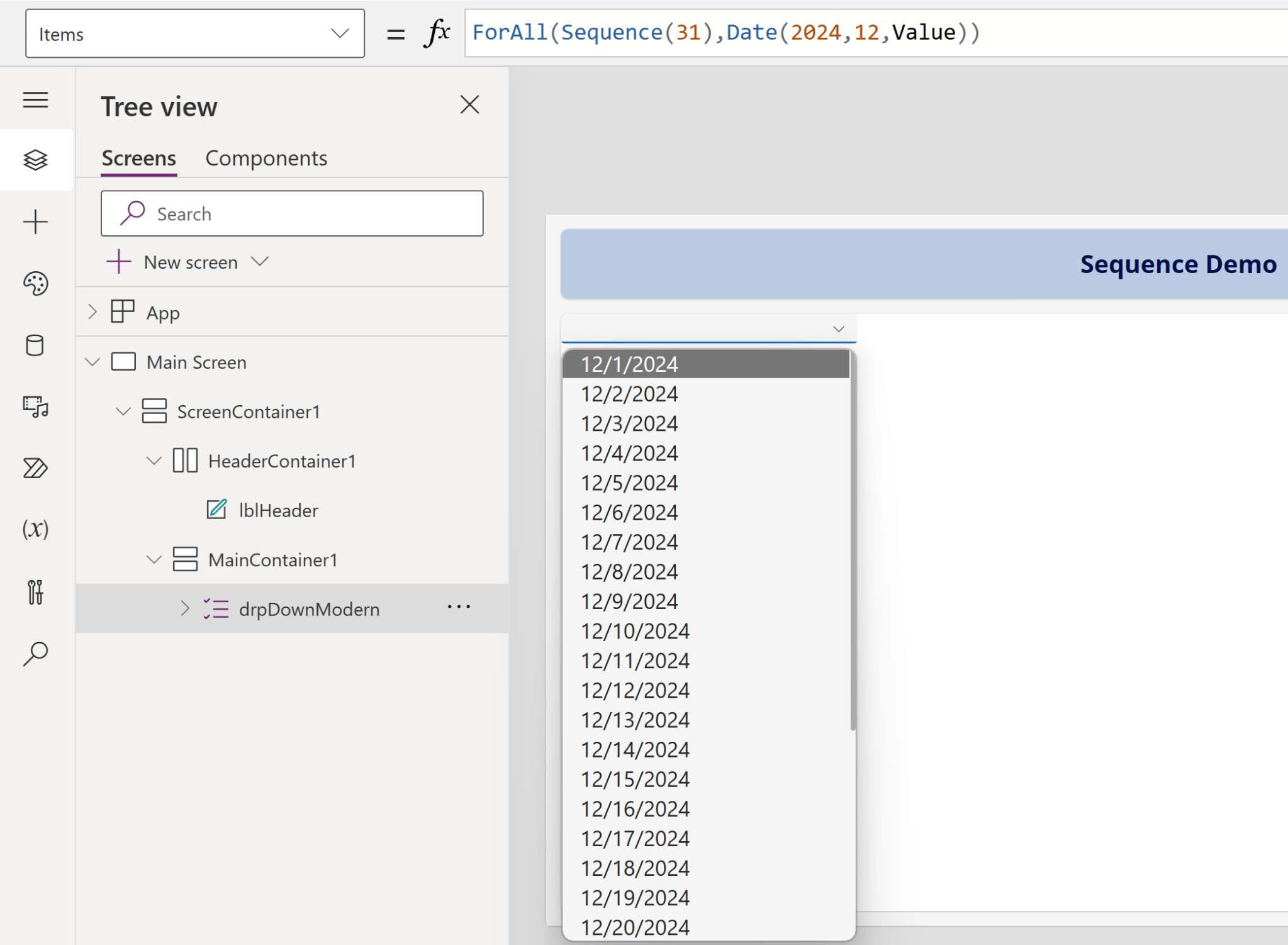Open the hamburger menu in left rail
The image size is (1288, 945).
tap(35, 100)
